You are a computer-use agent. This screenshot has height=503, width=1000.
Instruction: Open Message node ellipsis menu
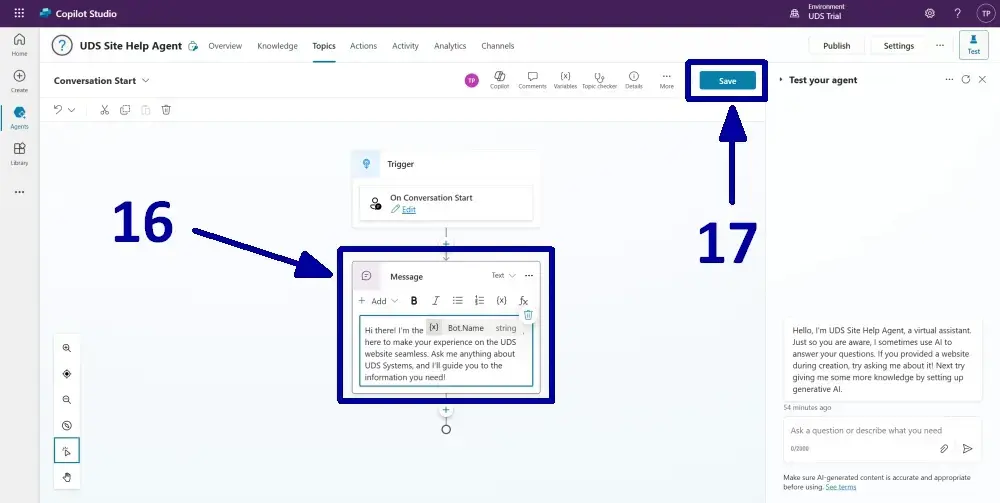pos(529,275)
